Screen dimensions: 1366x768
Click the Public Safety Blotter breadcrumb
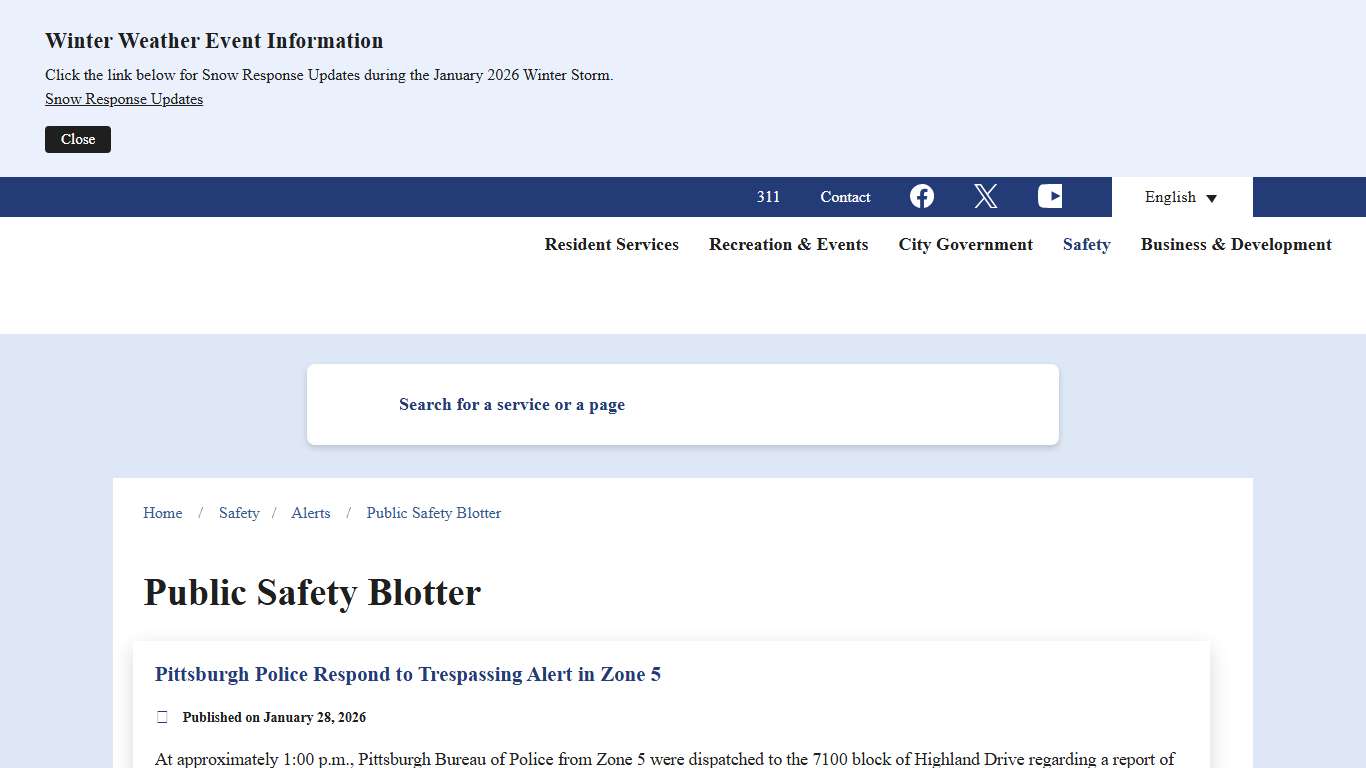click(433, 513)
